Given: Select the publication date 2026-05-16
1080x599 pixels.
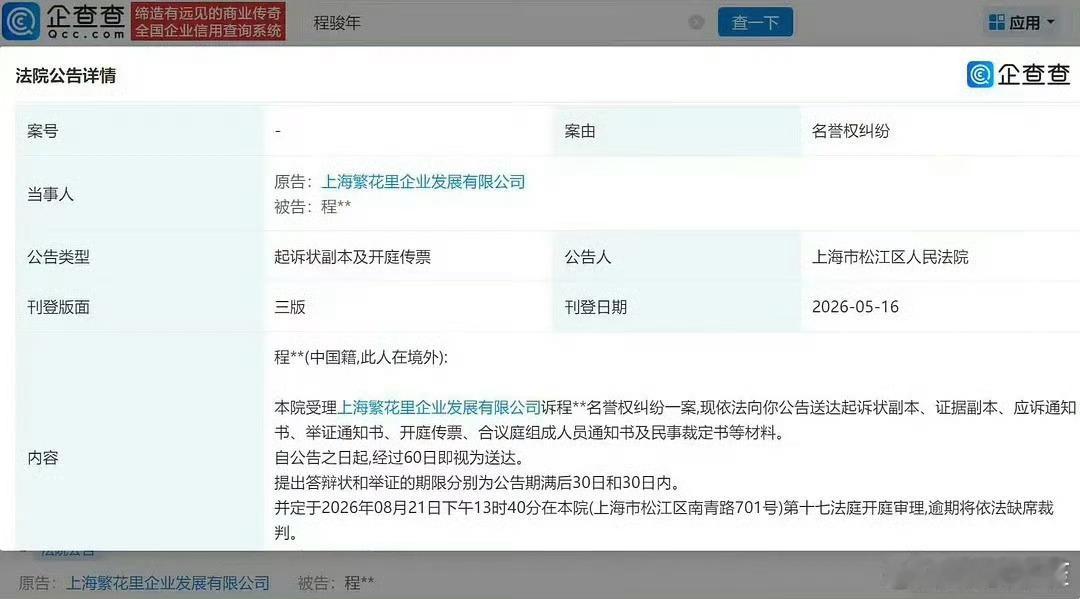Looking at the screenshot, I should tap(855, 307).
